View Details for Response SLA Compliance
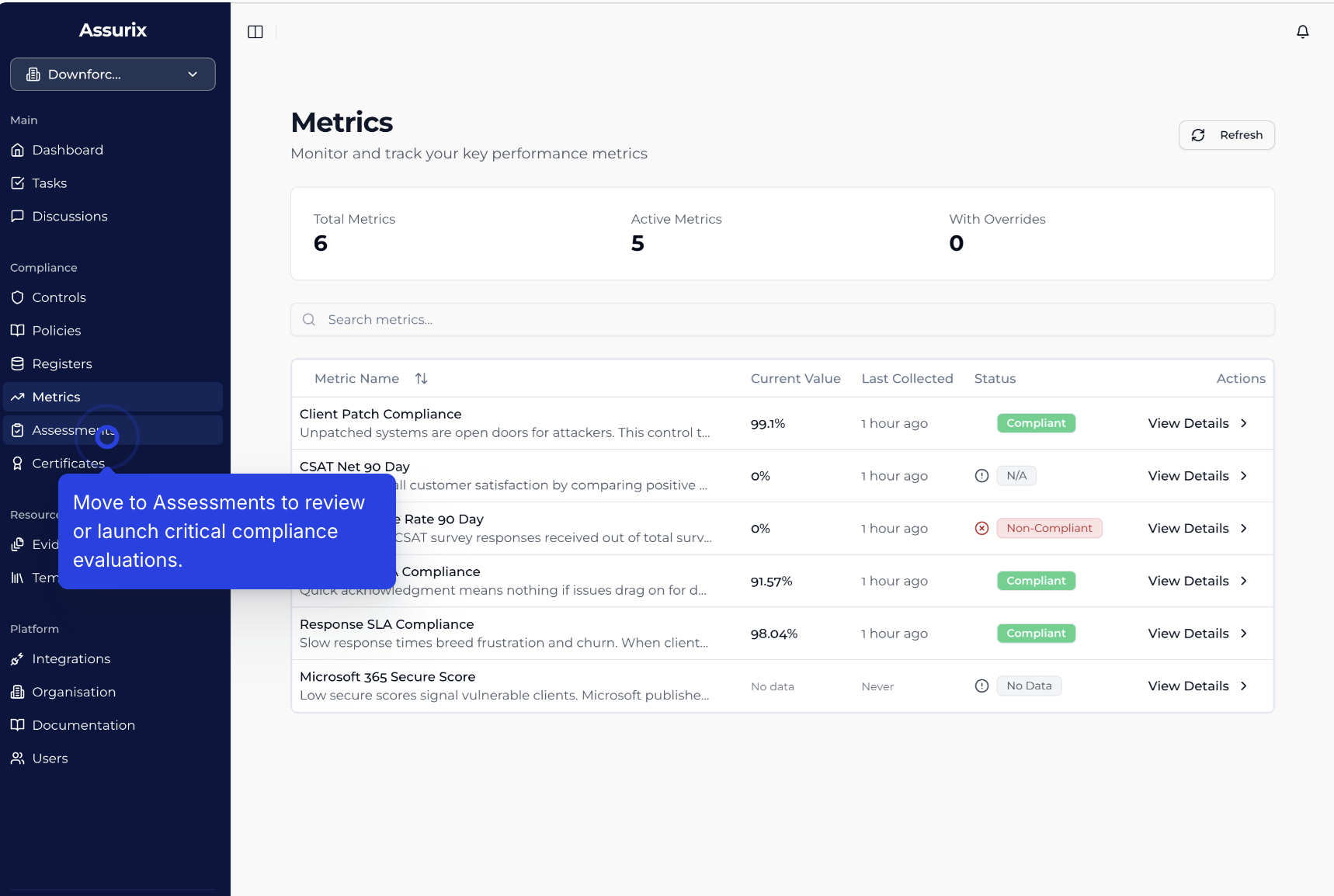The image size is (1334, 896). (1188, 634)
